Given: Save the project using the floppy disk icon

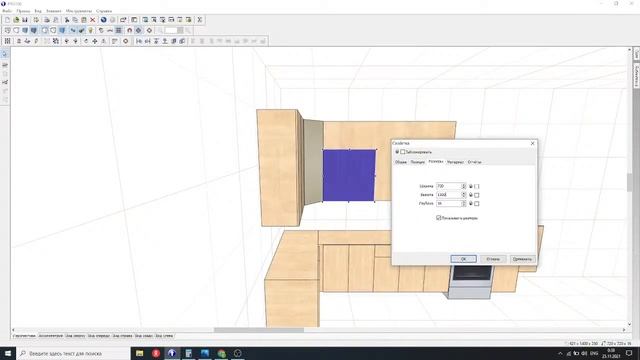Looking at the screenshot, I should pos(25,20).
